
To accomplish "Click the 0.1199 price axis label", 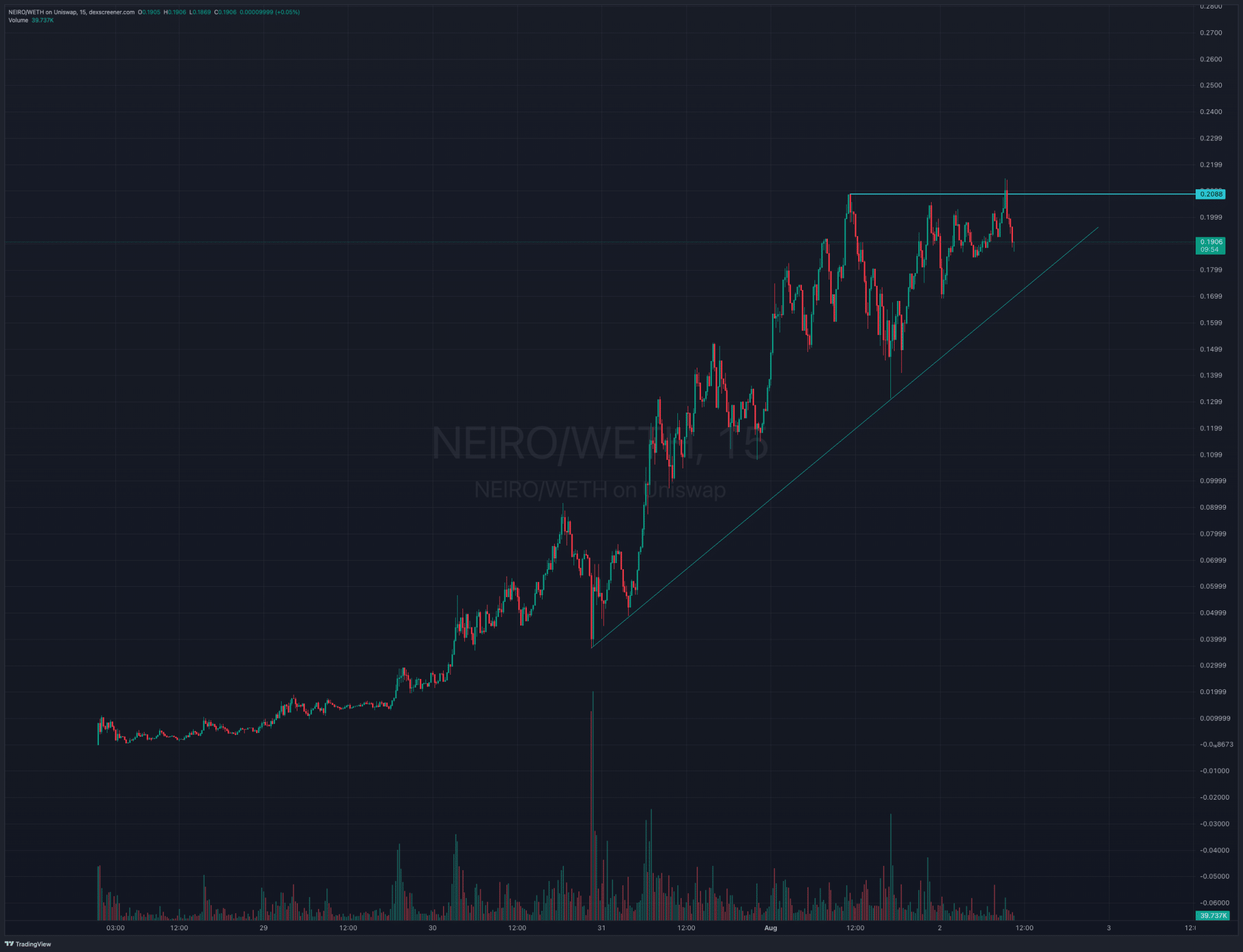I will (x=1211, y=428).
